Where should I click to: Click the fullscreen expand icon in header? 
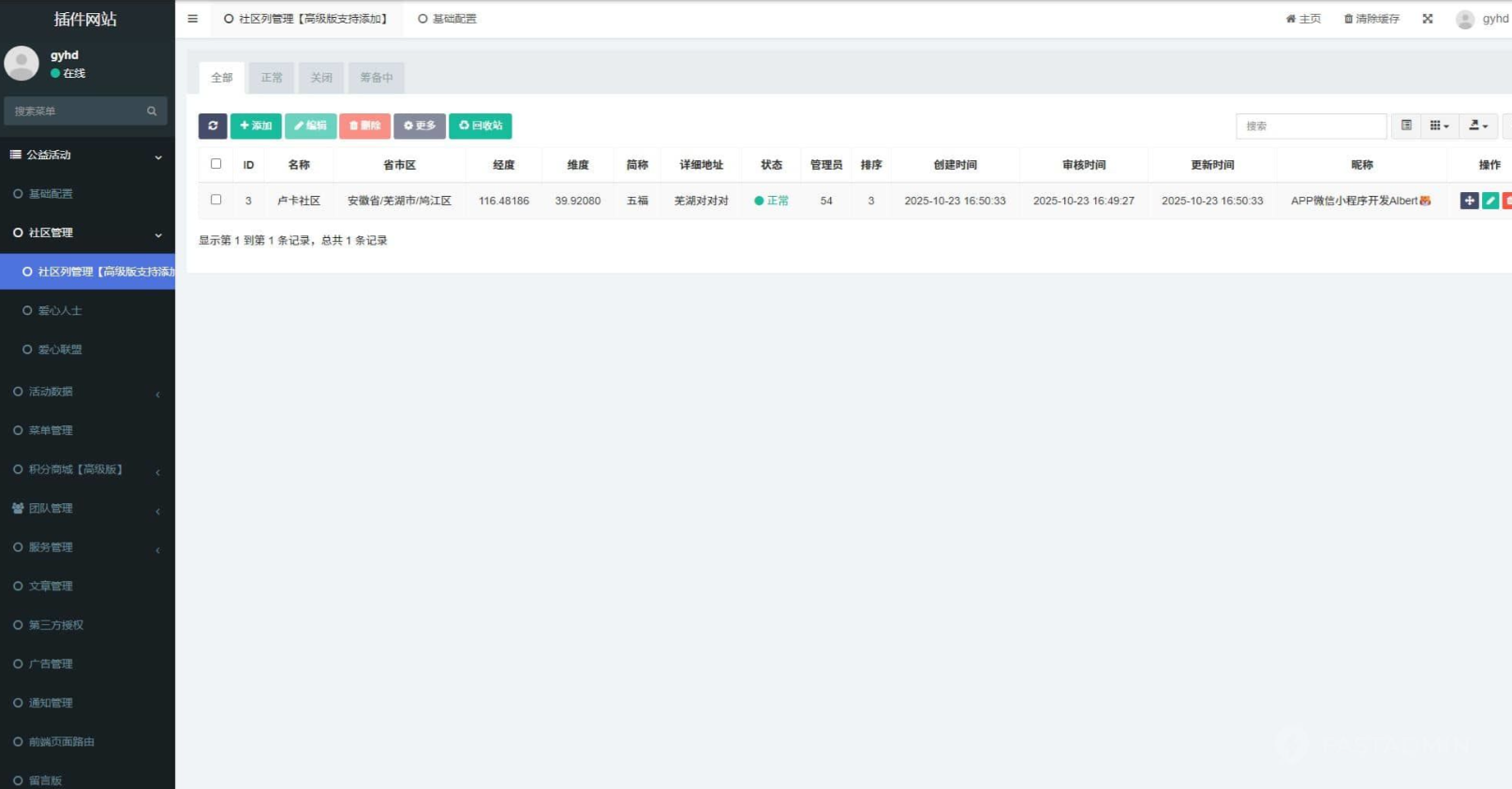click(1428, 19)
